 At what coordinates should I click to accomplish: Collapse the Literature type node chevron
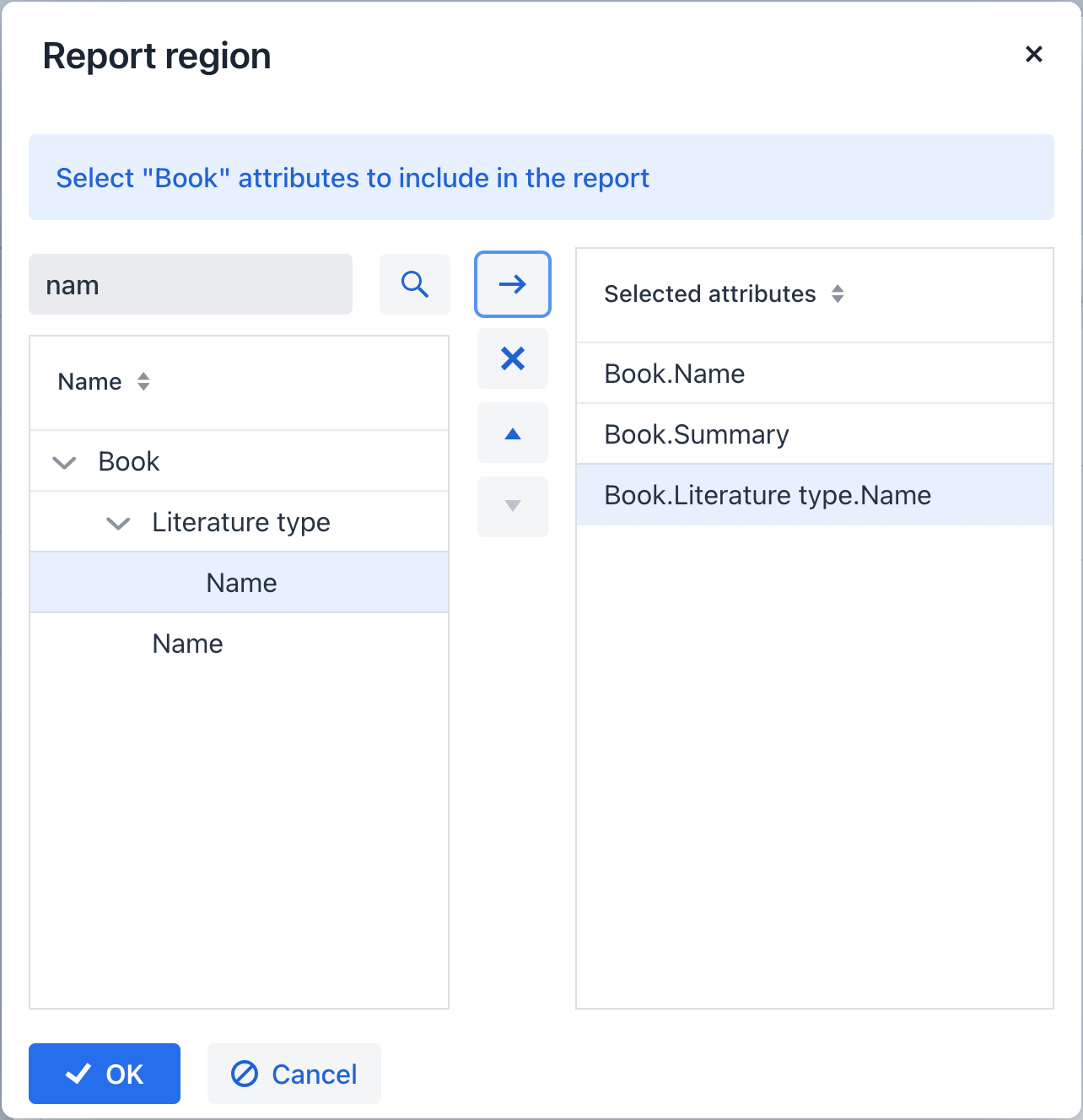click(119, 523)
